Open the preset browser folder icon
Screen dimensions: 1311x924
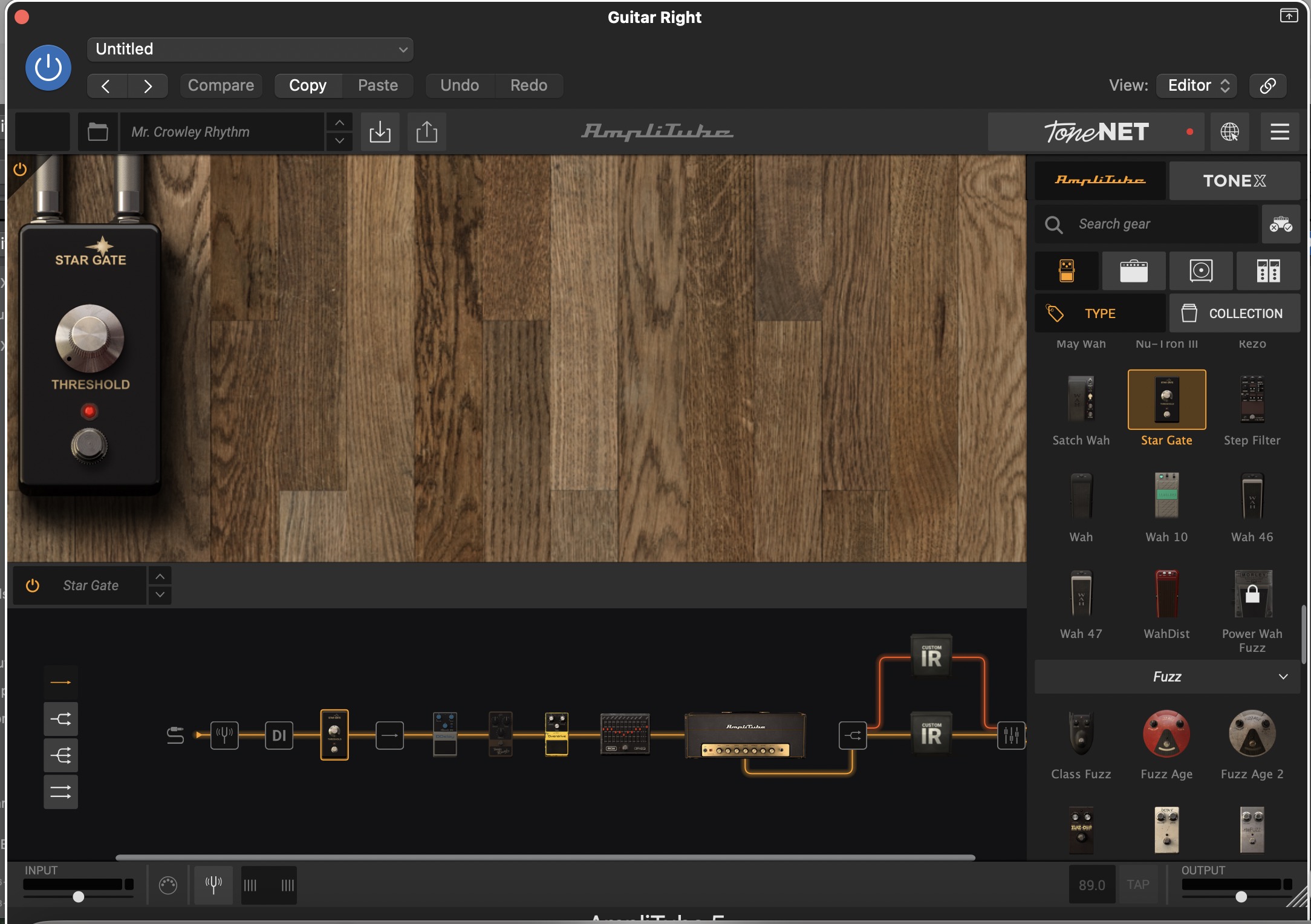pyautogui.click(x=97, y=132)
